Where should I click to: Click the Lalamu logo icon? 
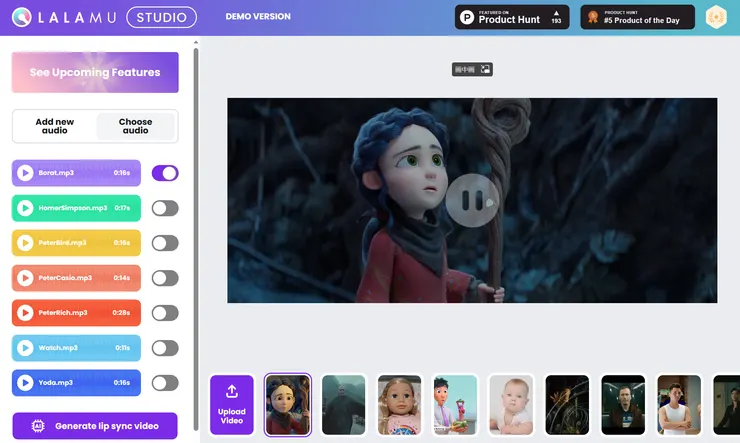point(22,17)
